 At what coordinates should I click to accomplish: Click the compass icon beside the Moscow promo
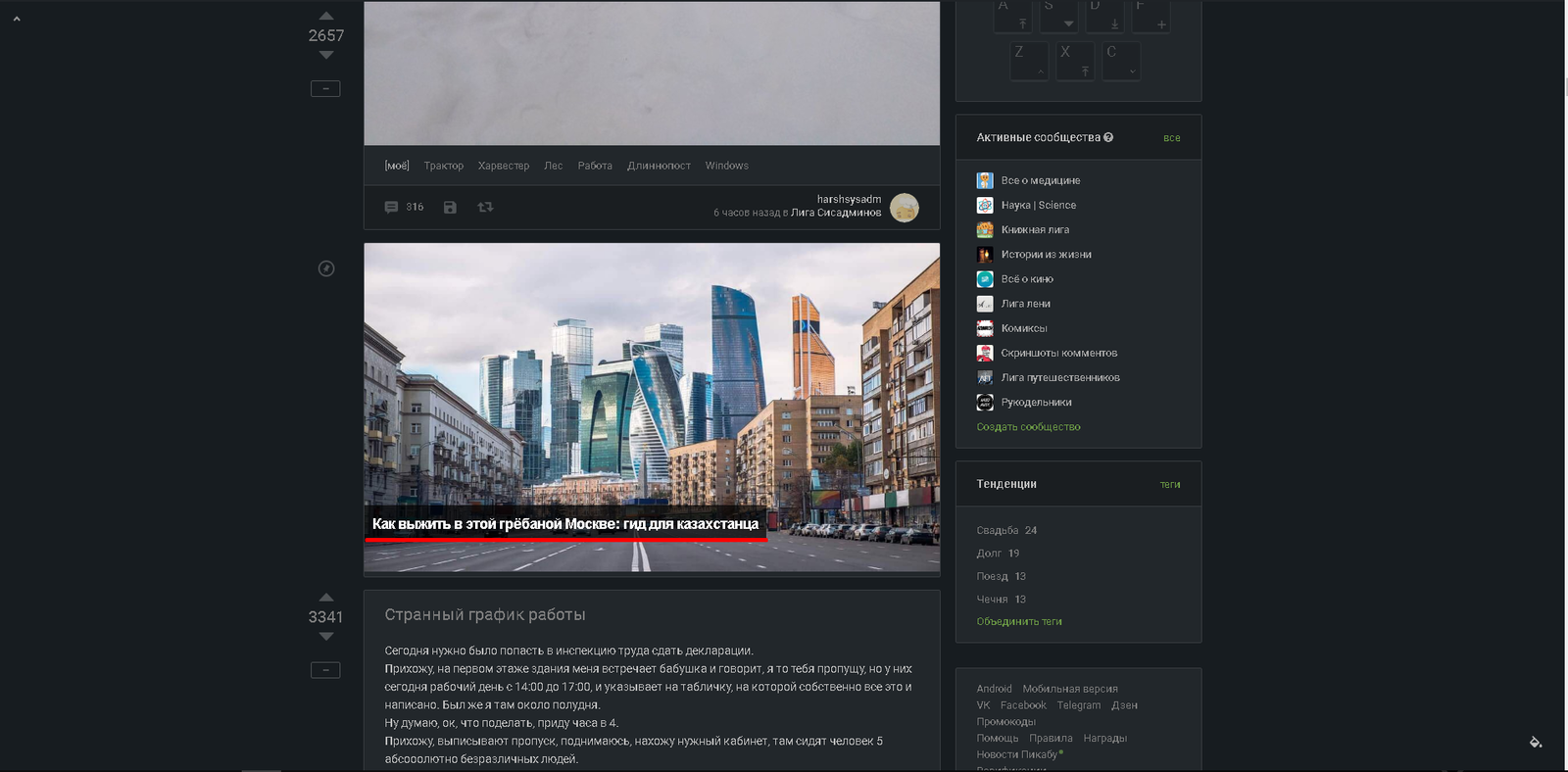pyautogui.click(x=326, y=268)
